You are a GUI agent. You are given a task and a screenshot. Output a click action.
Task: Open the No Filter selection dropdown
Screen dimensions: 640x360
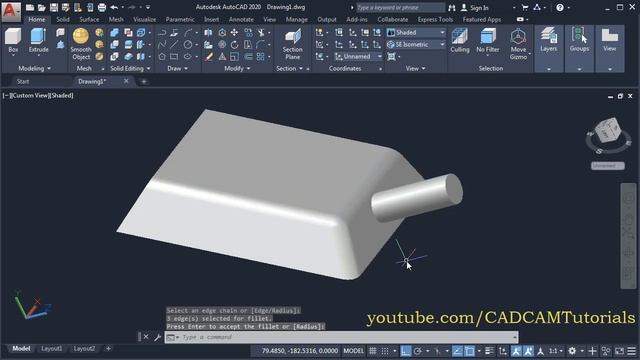pos(487,41)
